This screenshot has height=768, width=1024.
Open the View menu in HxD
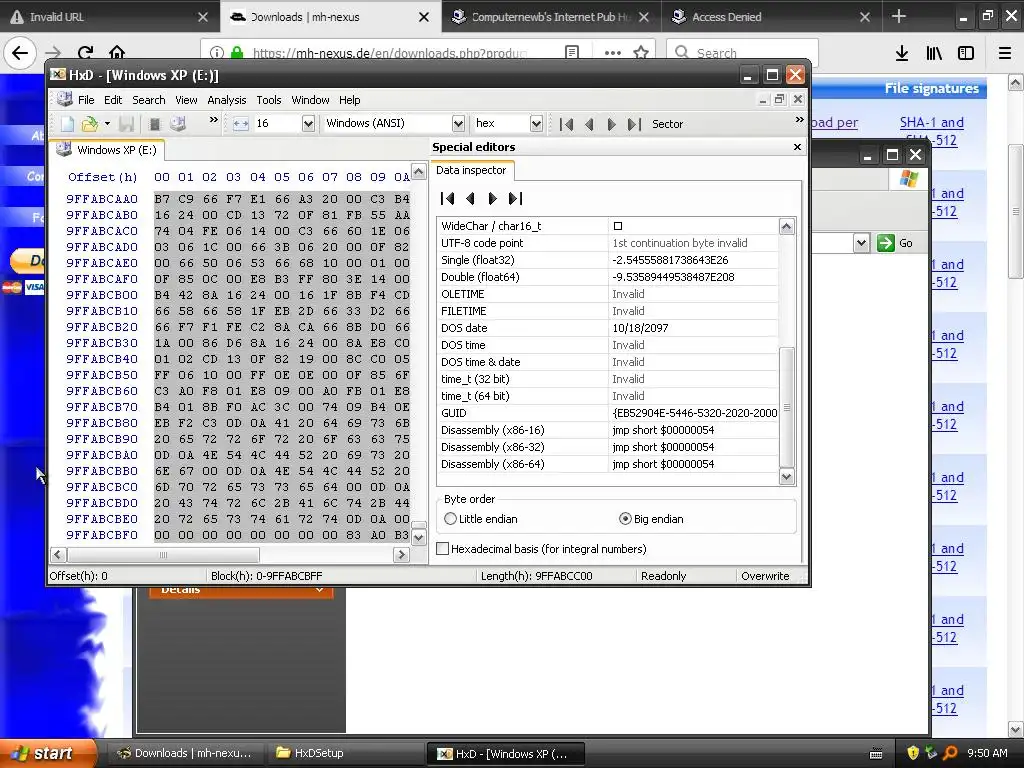click(186, 100)
